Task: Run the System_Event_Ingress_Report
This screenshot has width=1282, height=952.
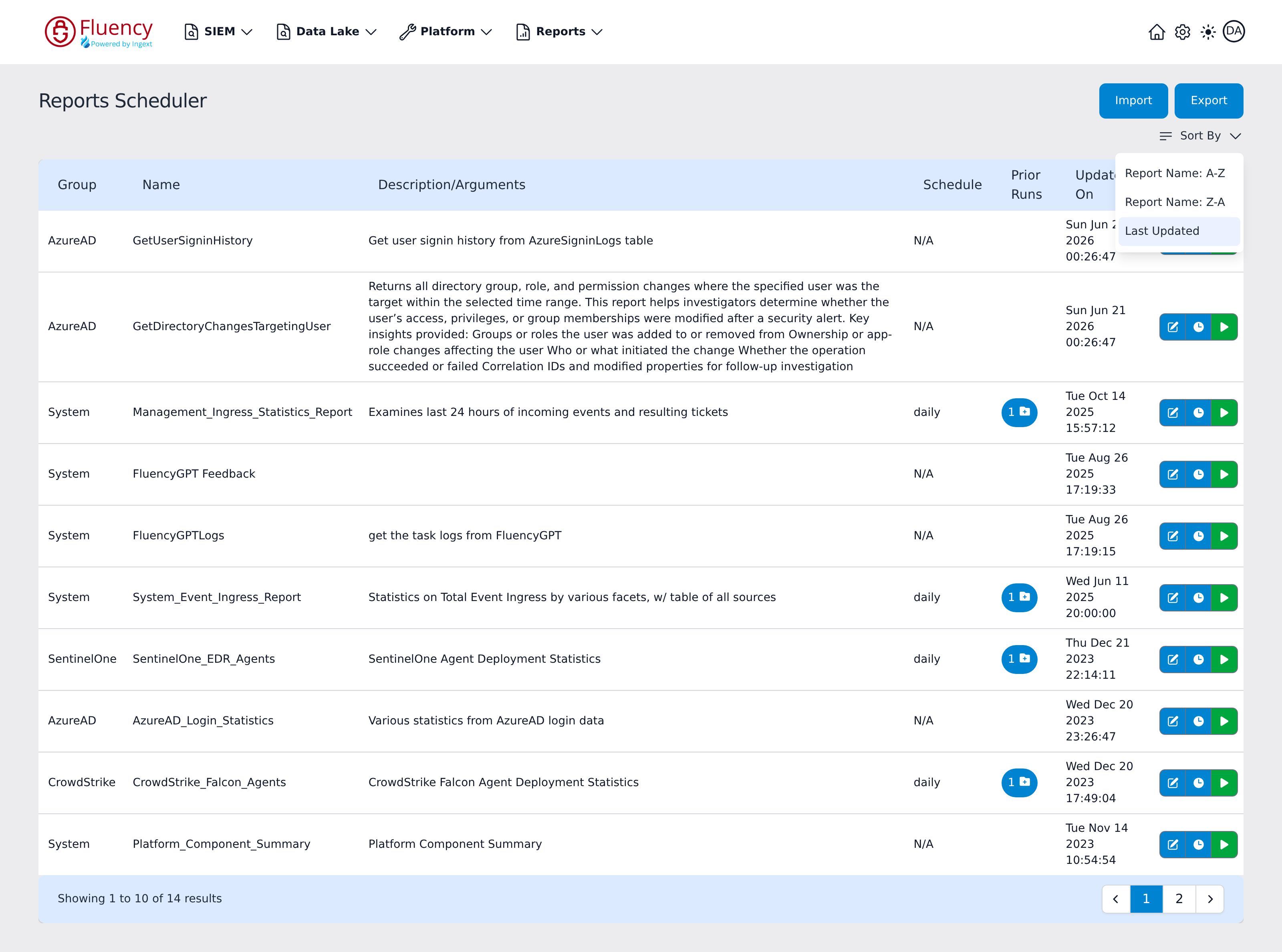Action: 1224,597
